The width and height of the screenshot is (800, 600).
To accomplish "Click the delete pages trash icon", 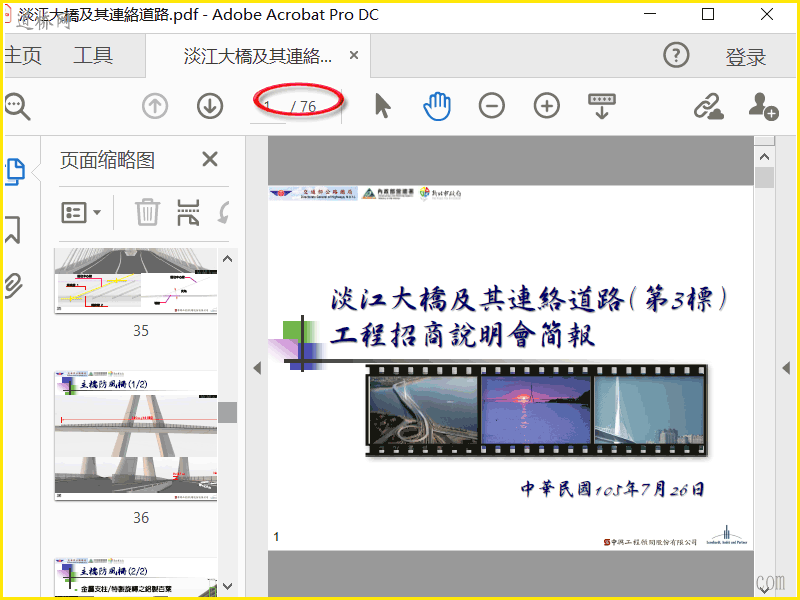I will pos(147,212).
